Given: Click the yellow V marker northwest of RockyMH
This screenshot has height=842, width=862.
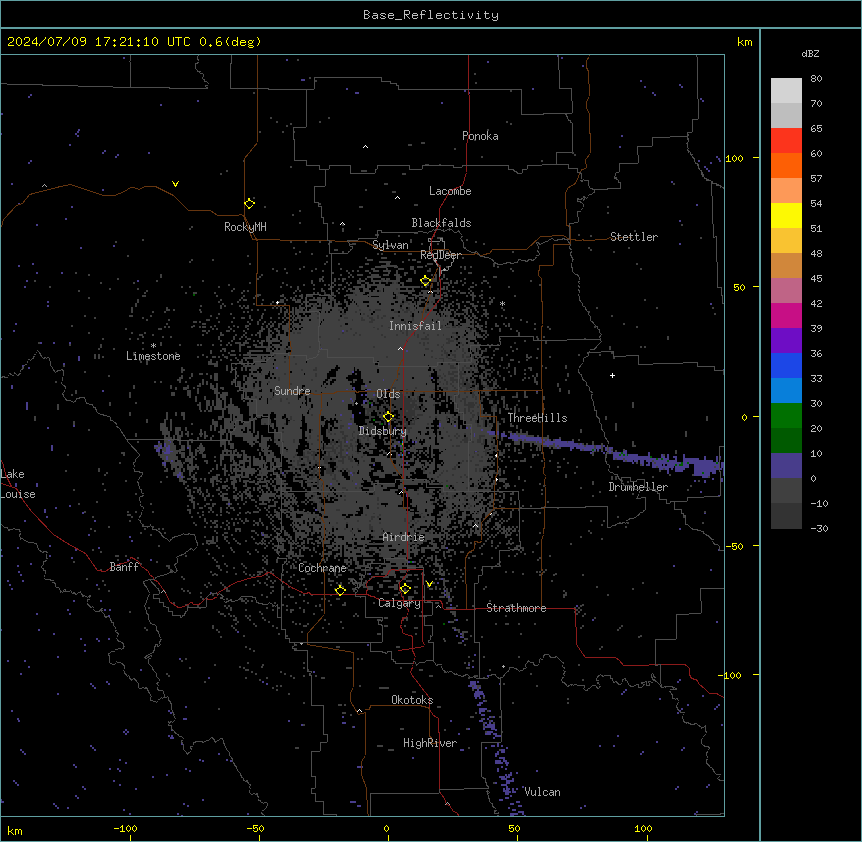Looking at the screenshot, I should click(x=175, y=184).
